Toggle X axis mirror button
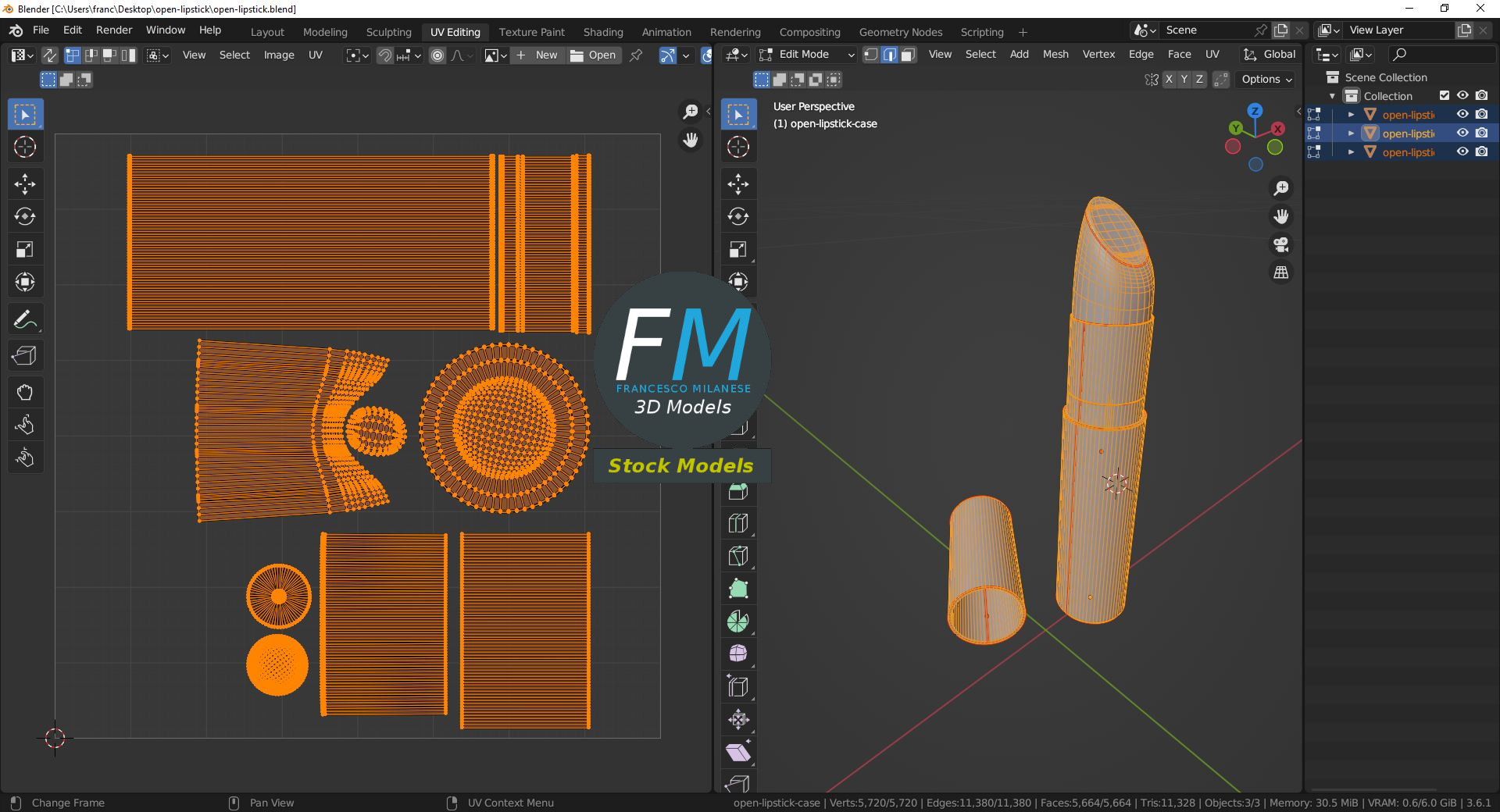 click(1169, 80)
